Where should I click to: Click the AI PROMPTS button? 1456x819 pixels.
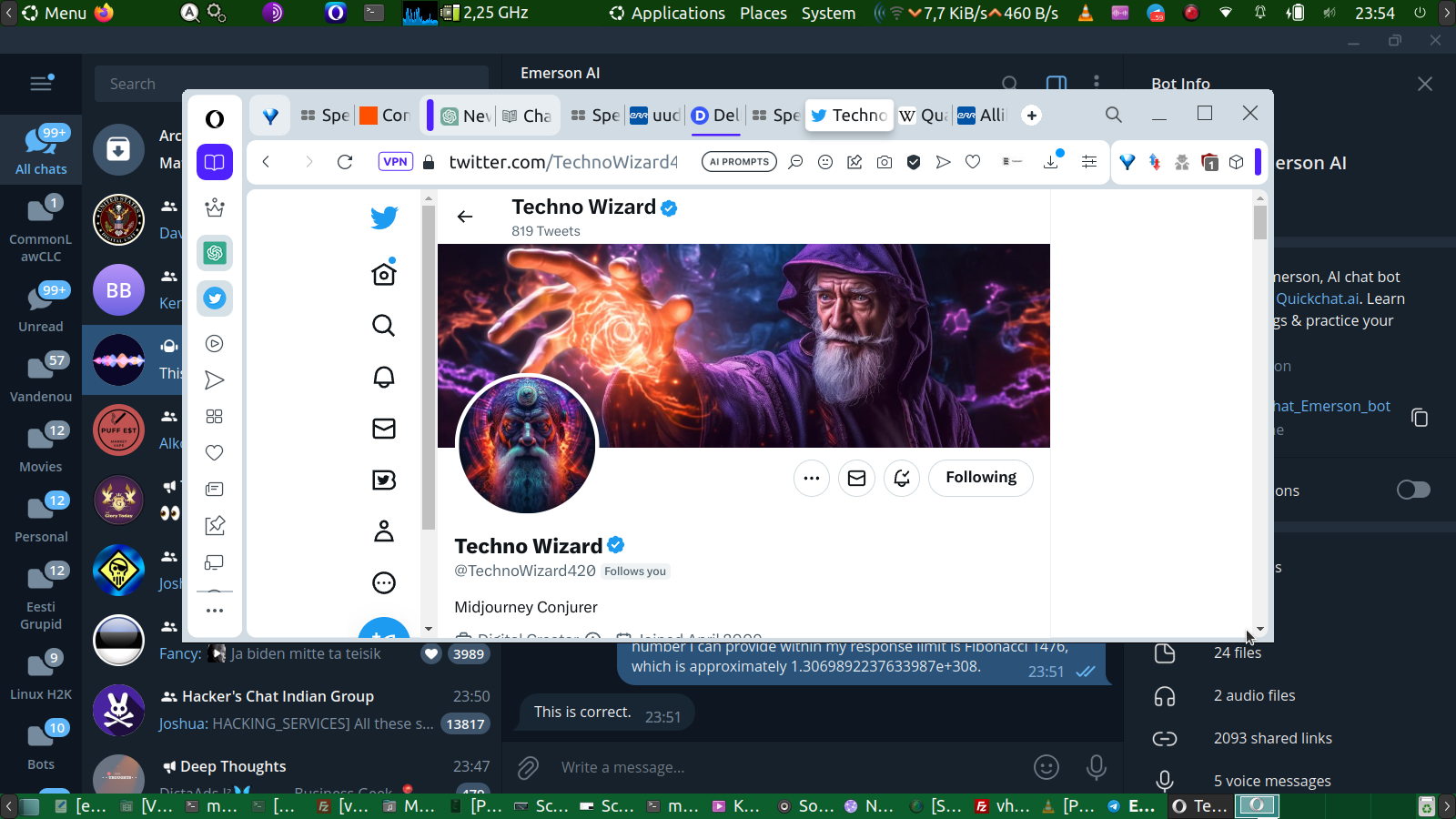coord(739,162)
